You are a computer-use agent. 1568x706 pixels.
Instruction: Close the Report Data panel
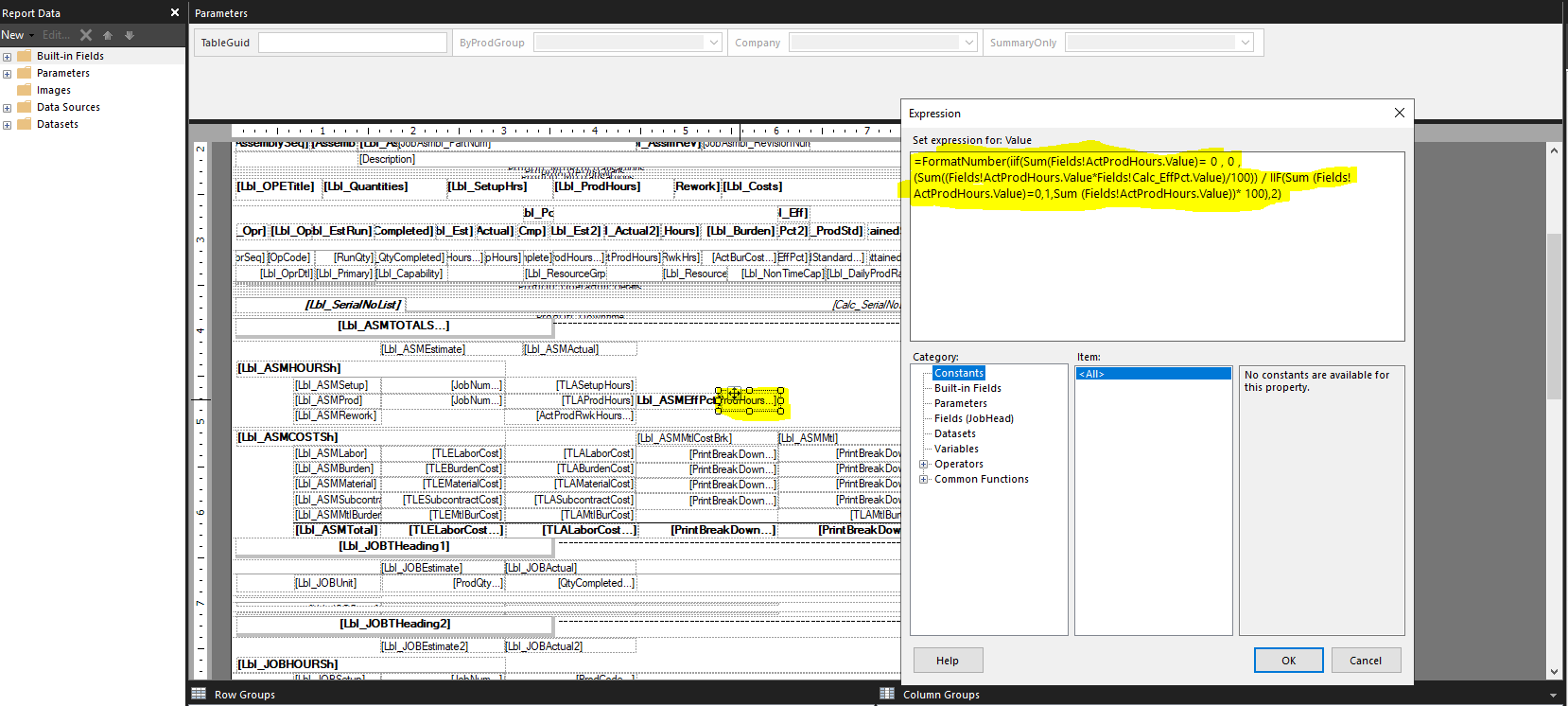click(x=175, y=12)
